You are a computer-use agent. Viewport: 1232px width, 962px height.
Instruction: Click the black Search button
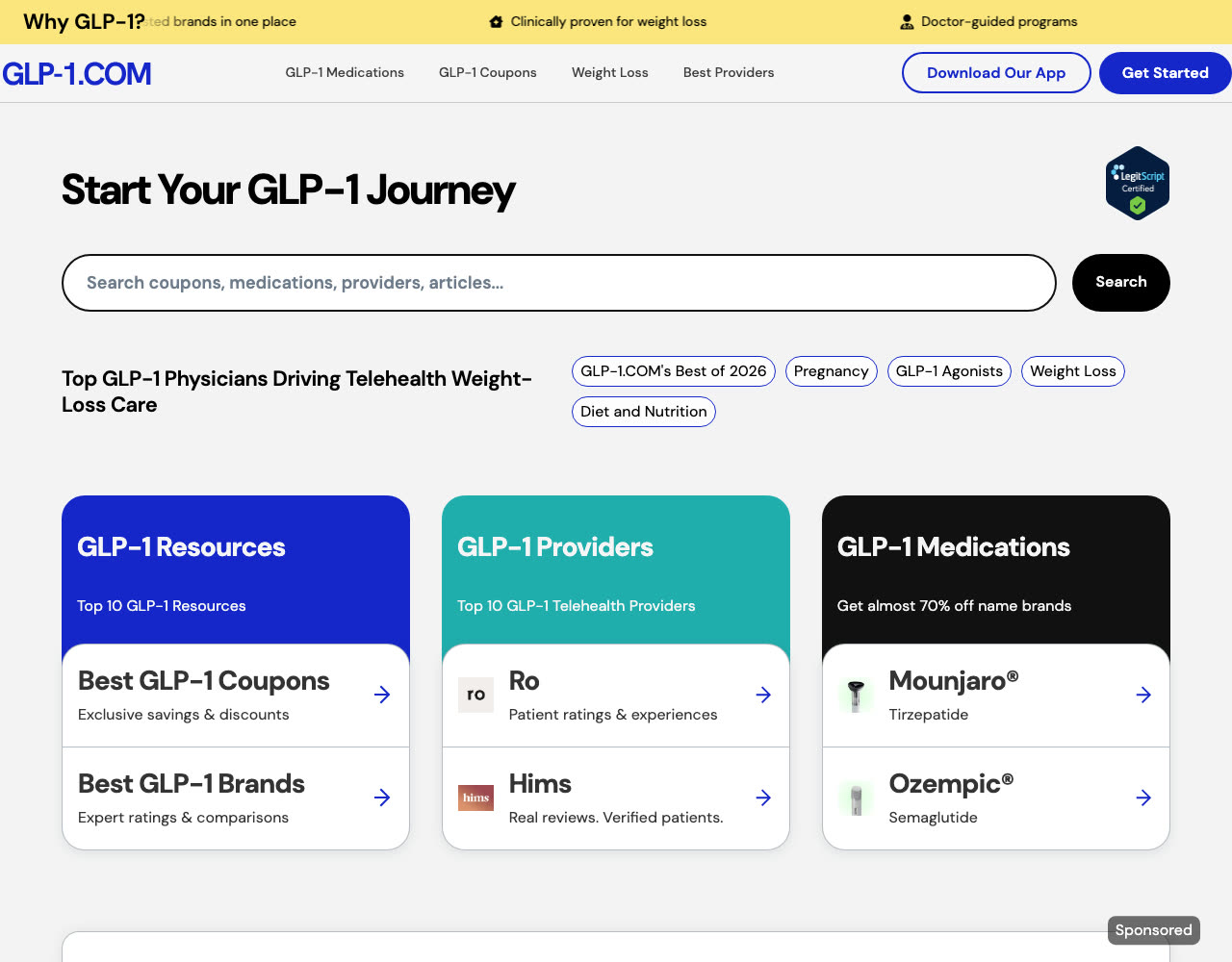[x=1121, y=283]
